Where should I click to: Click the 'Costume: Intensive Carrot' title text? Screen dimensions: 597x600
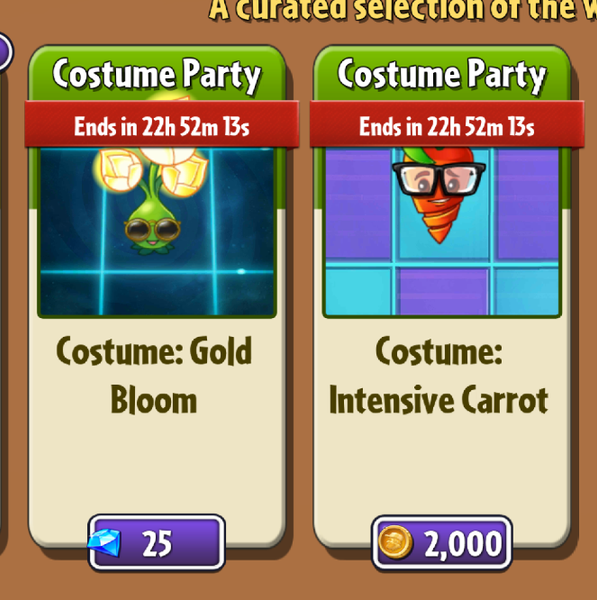pos(439,375)
